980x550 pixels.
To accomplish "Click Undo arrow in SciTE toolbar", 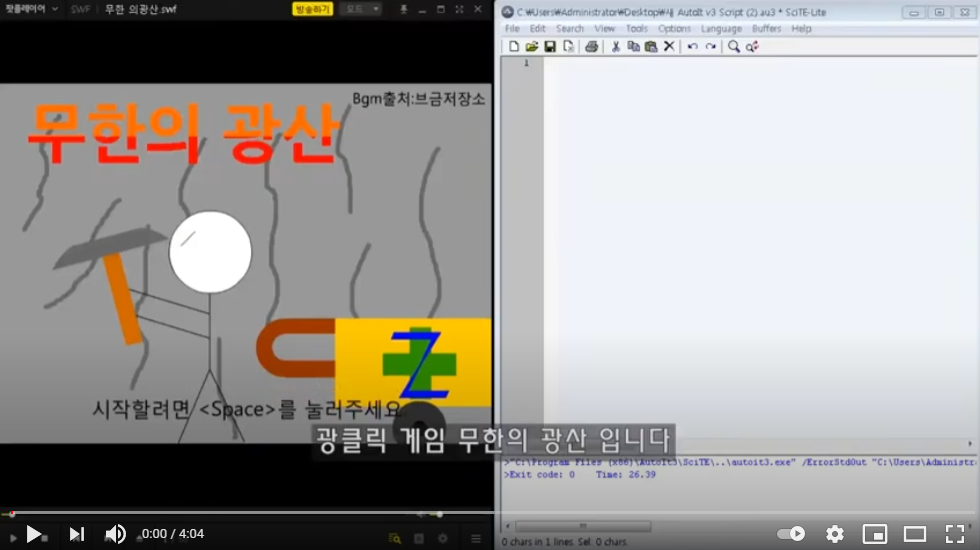I will 692,46.
